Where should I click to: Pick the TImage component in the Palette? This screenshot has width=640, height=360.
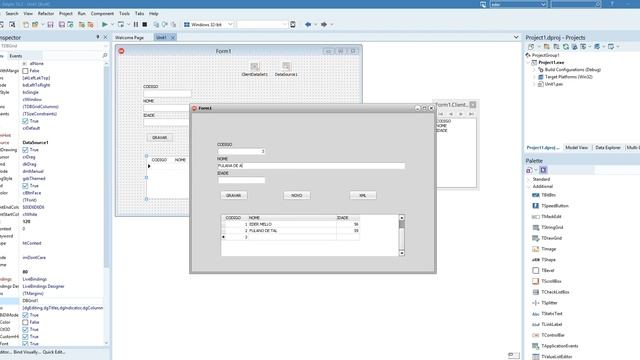pyautogui.click(x=549, y=249)
